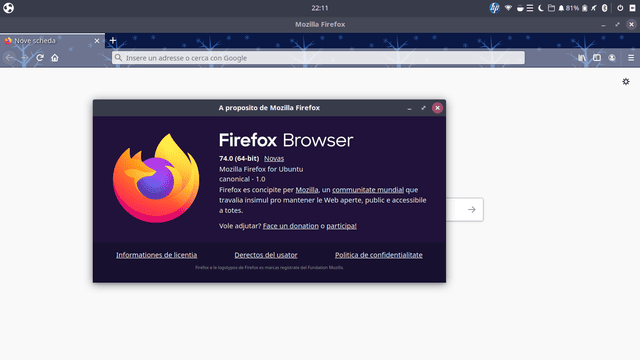Open Politica de confidentialitate link
Image resolution: width=640 pixels, height=360 pixels.
click(x=379, y=255)
